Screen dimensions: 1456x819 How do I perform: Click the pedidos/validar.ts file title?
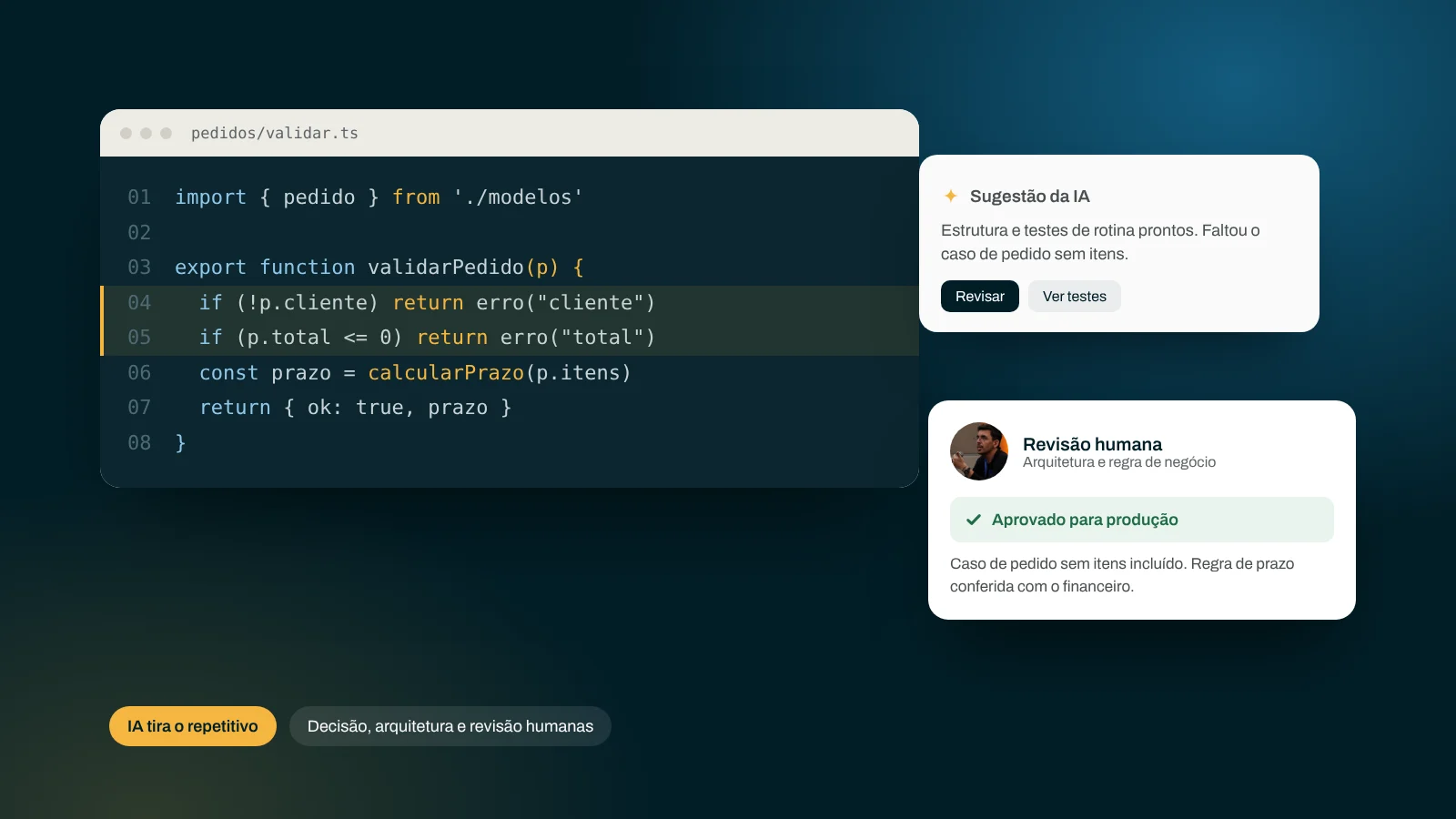(275, 133)
